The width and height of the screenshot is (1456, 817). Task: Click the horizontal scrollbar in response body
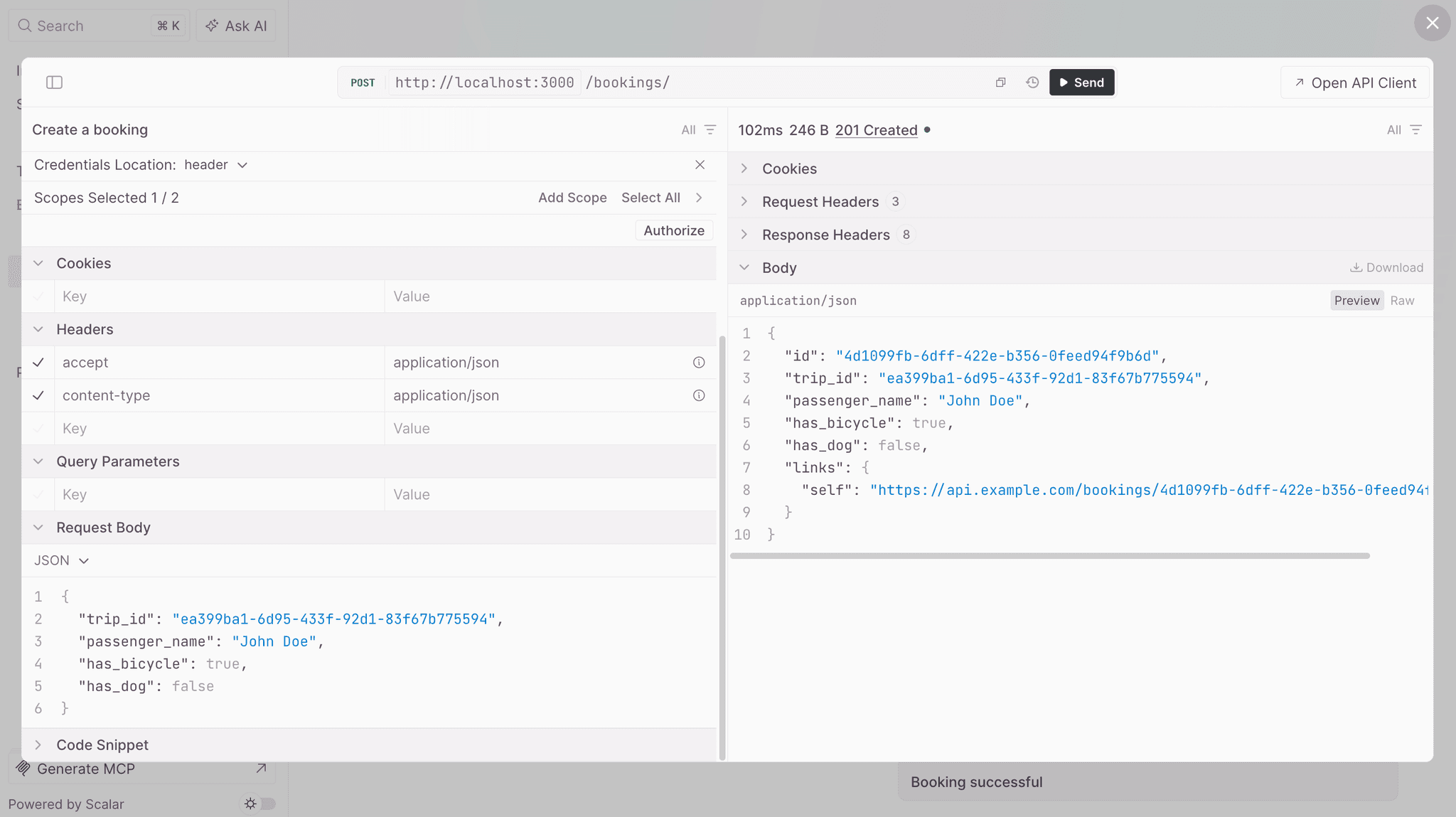[1049, 556]
